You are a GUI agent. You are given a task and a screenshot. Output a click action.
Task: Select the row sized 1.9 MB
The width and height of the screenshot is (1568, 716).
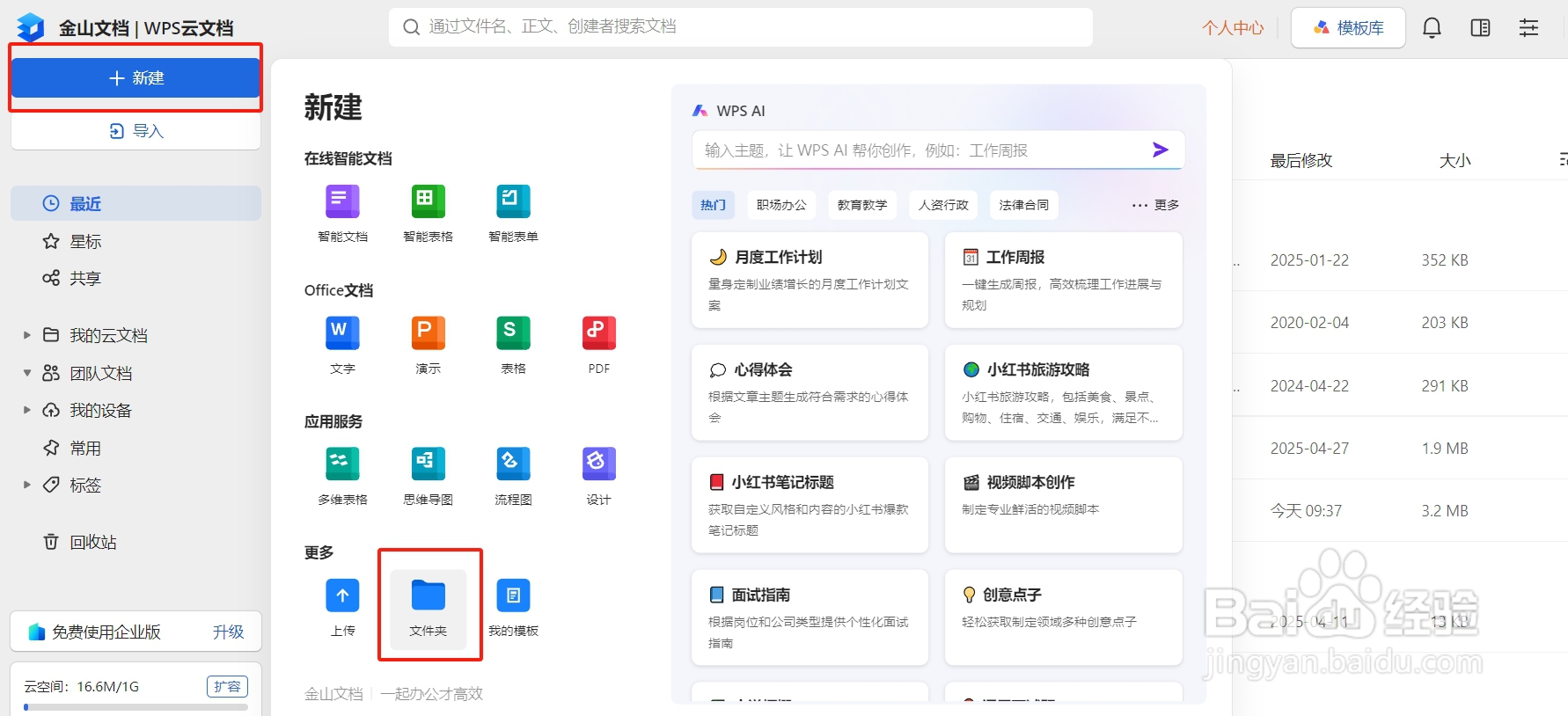click(1400, 449)
